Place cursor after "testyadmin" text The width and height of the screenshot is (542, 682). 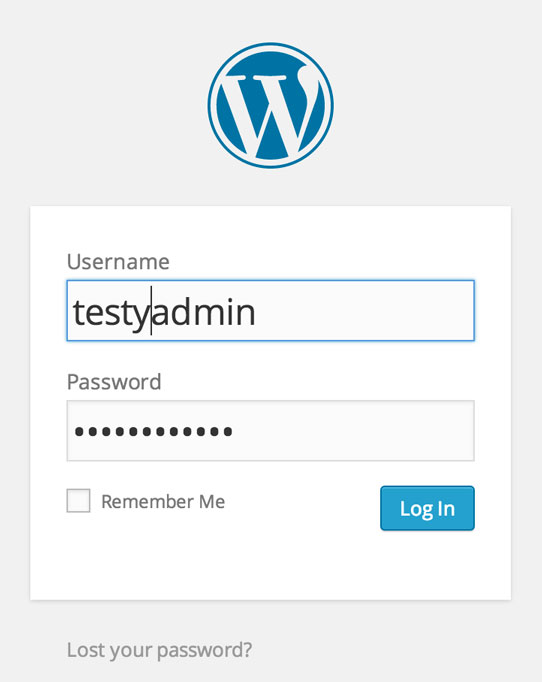point(256,312)
